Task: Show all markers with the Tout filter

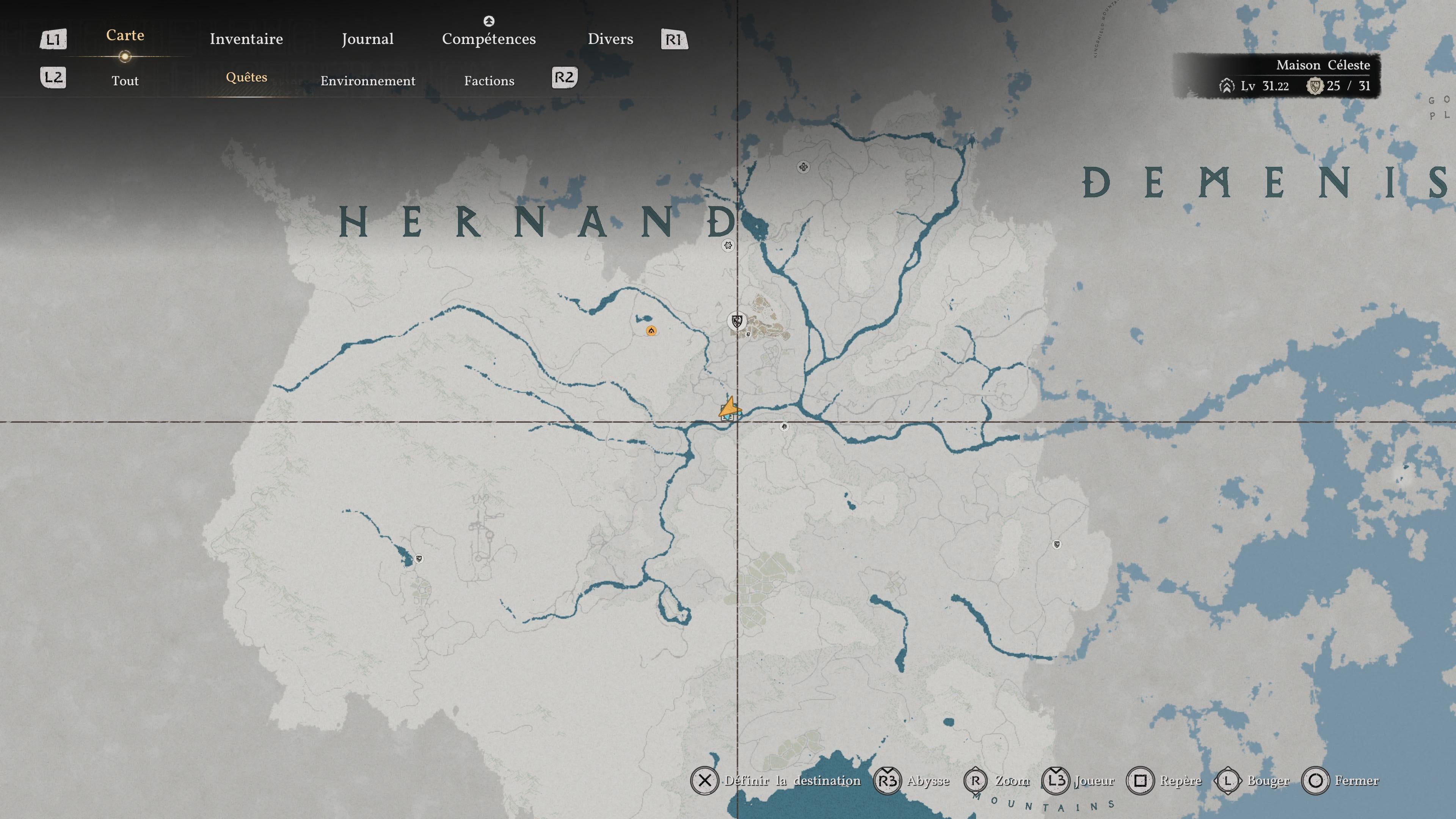Action: tap(125, 81)
